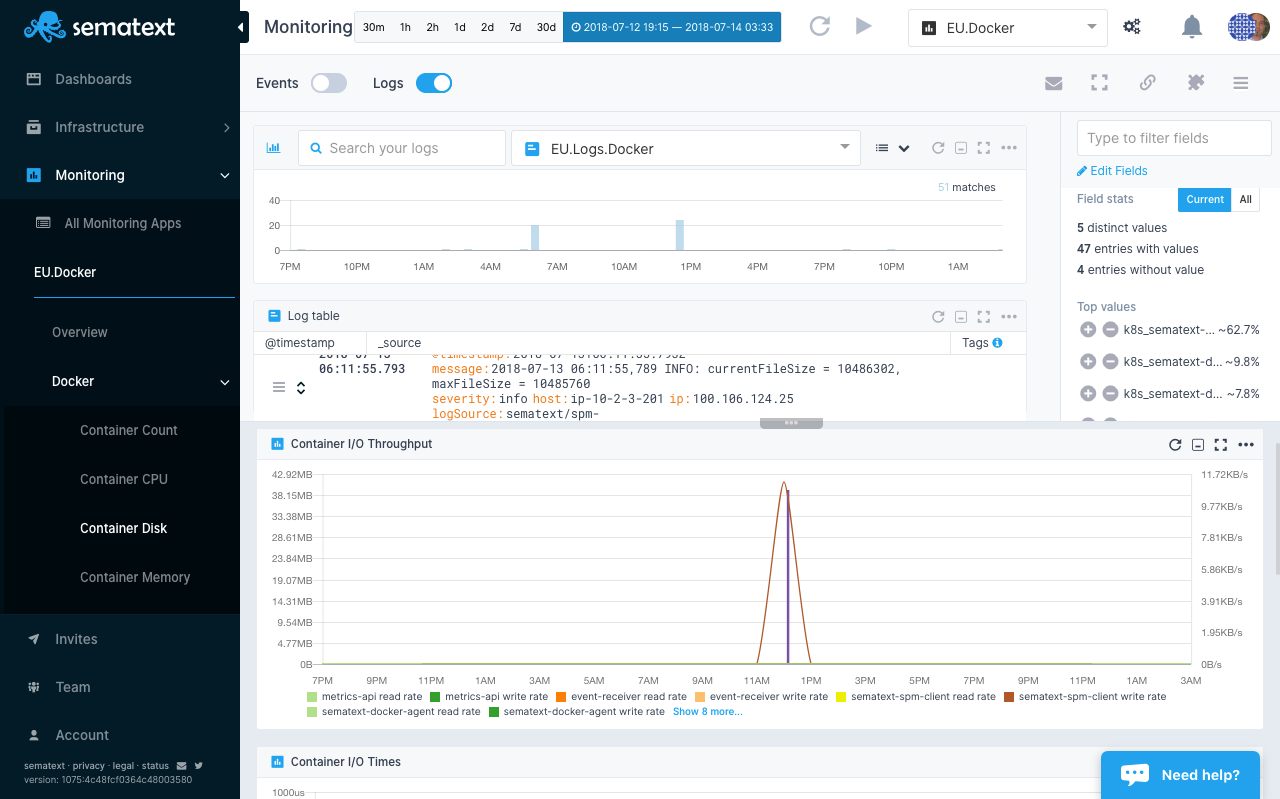Switch field stats to Current
The image size is (1280, 799).
(1205, 199)
